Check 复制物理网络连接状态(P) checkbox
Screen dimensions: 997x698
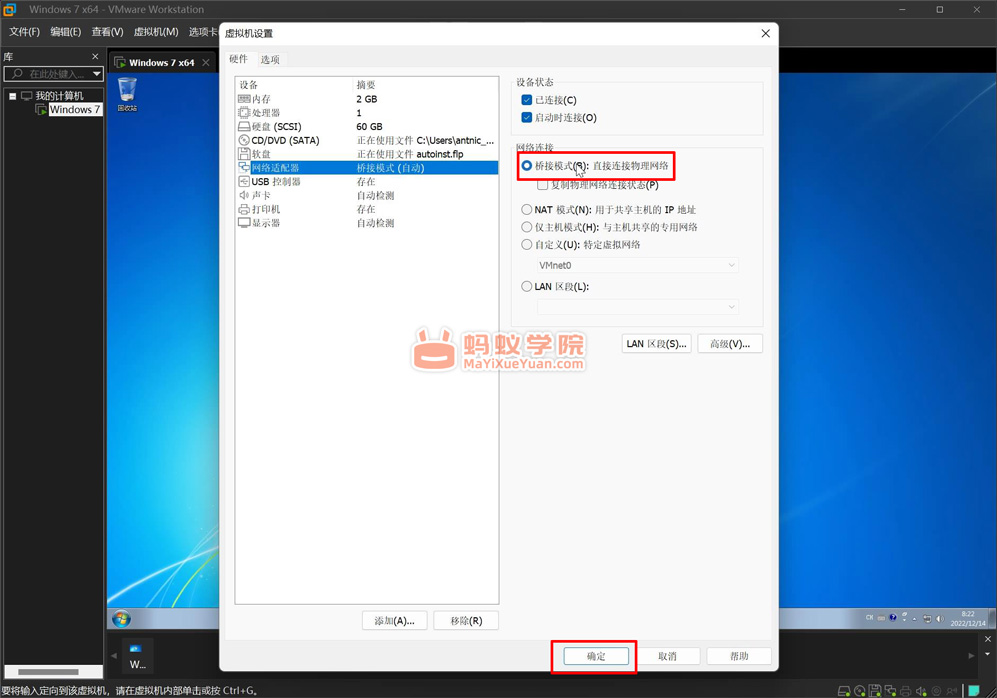542,185
